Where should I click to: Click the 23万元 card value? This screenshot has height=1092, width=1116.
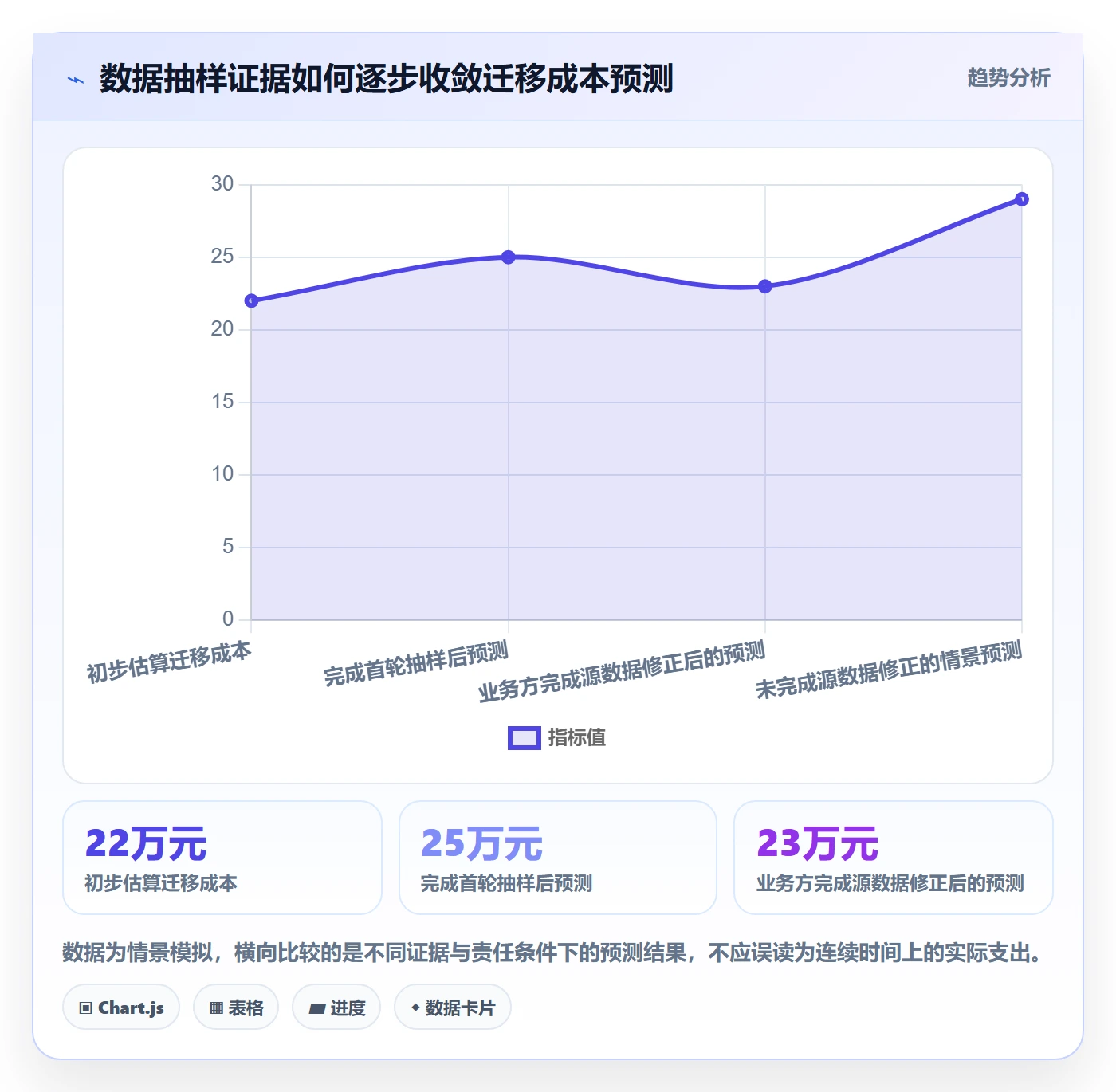[x=817, y=843]
